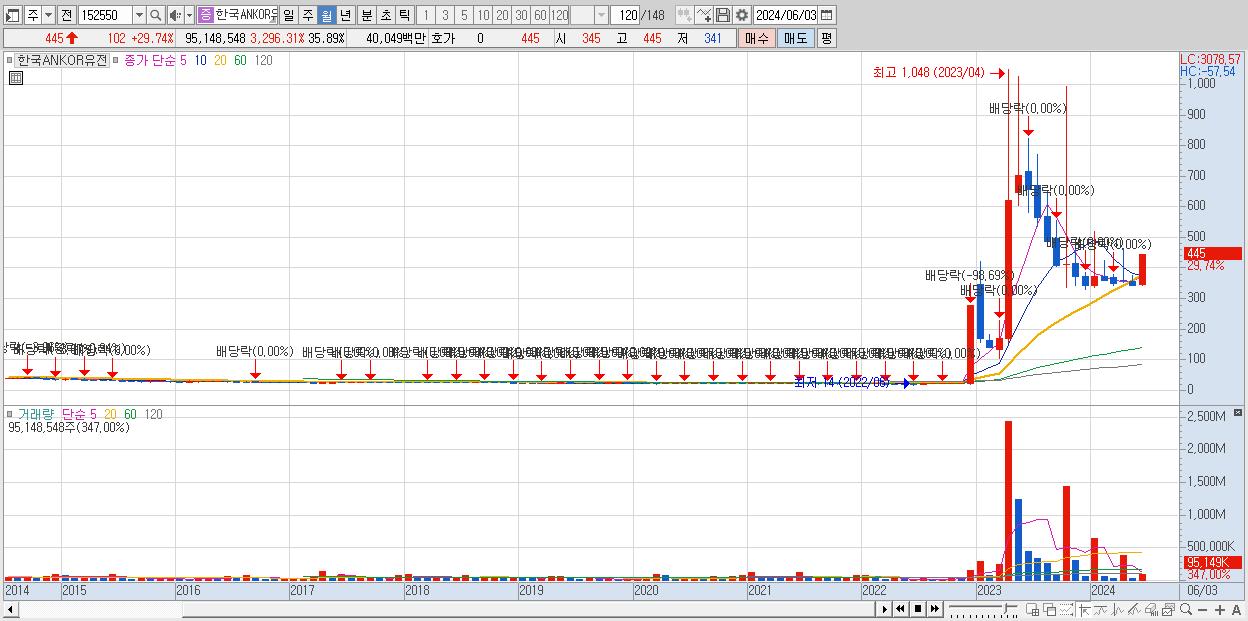Screen dimensions: 1248x621
Task: Click the 매도 (sell) button
Action: click(795, 38)
